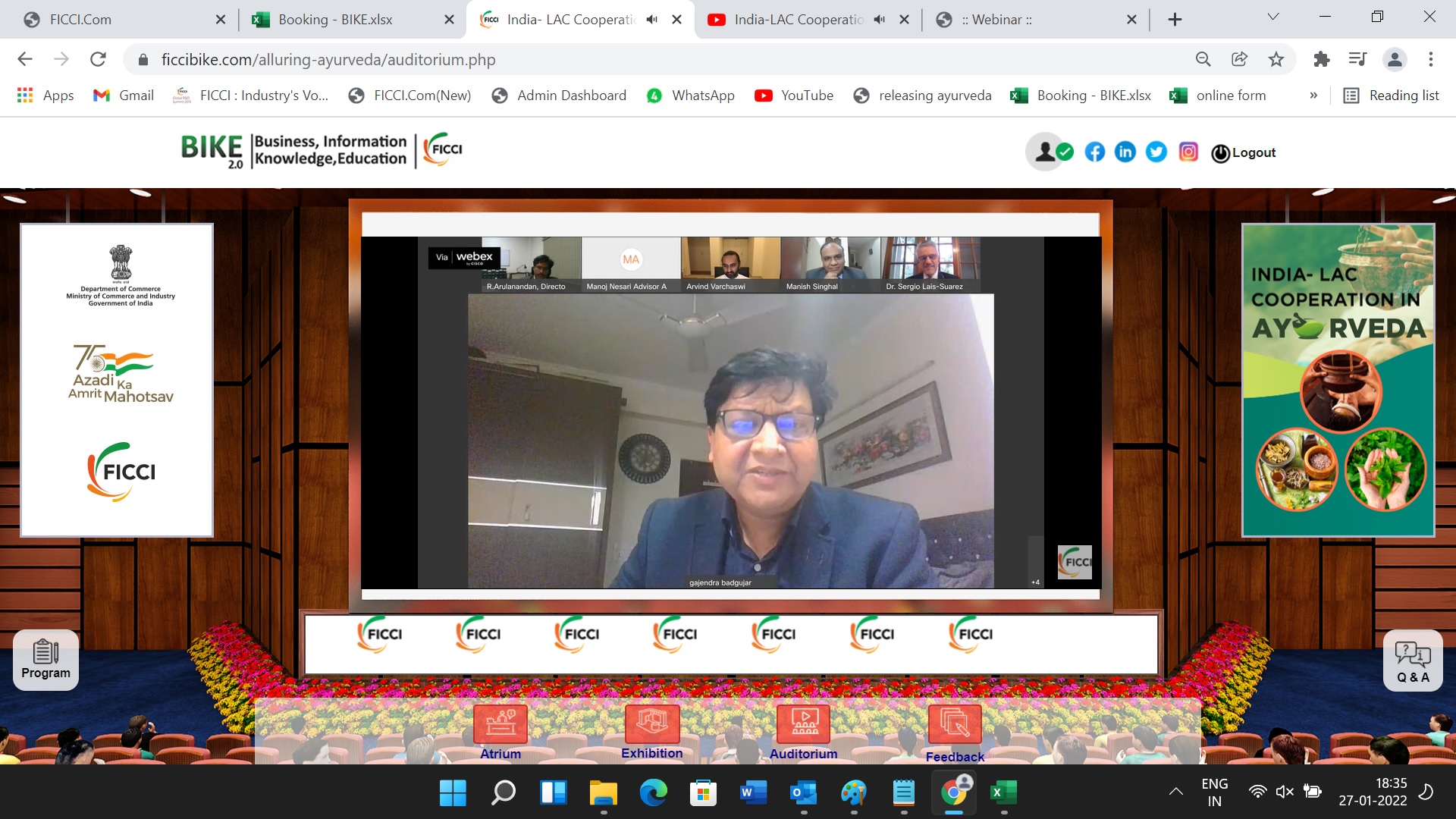Mute the YouTube tab audio icon

click(x=880, y=20)
